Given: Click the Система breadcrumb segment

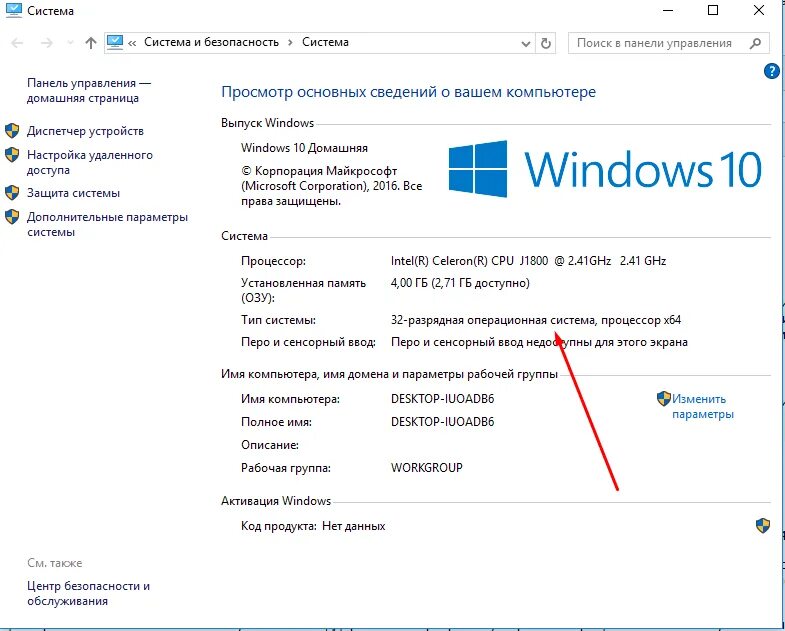Looking at the screenshot, I should (x=325, y=42).
